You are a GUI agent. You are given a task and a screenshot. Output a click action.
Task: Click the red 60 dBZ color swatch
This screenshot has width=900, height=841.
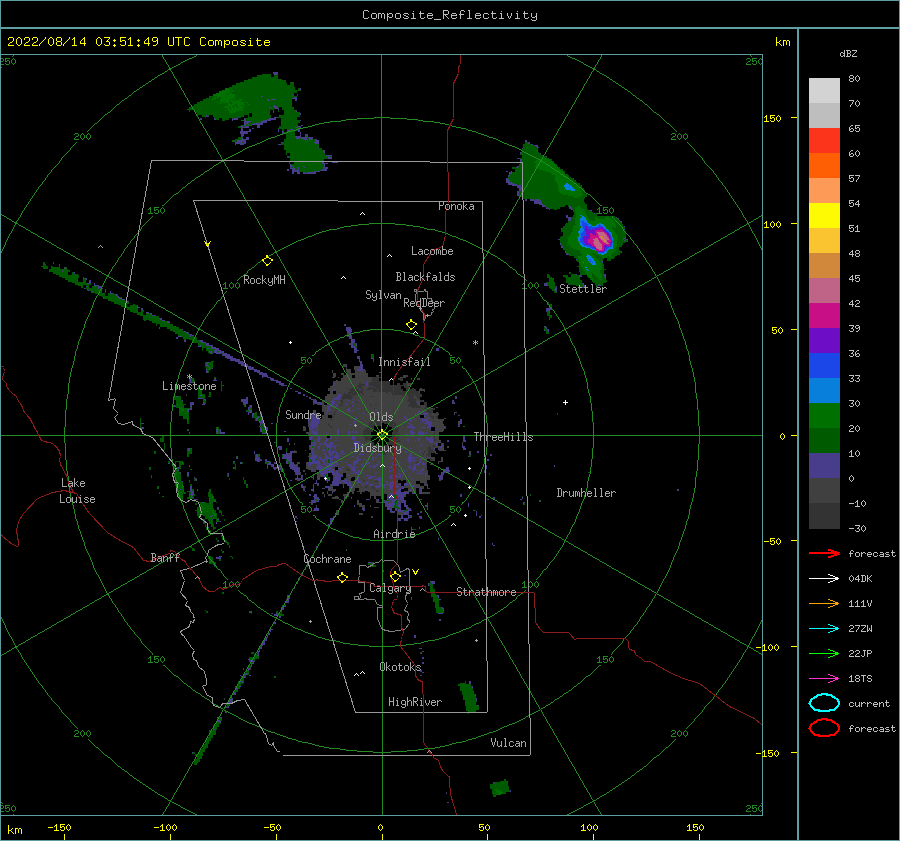(x=824, y=141)
